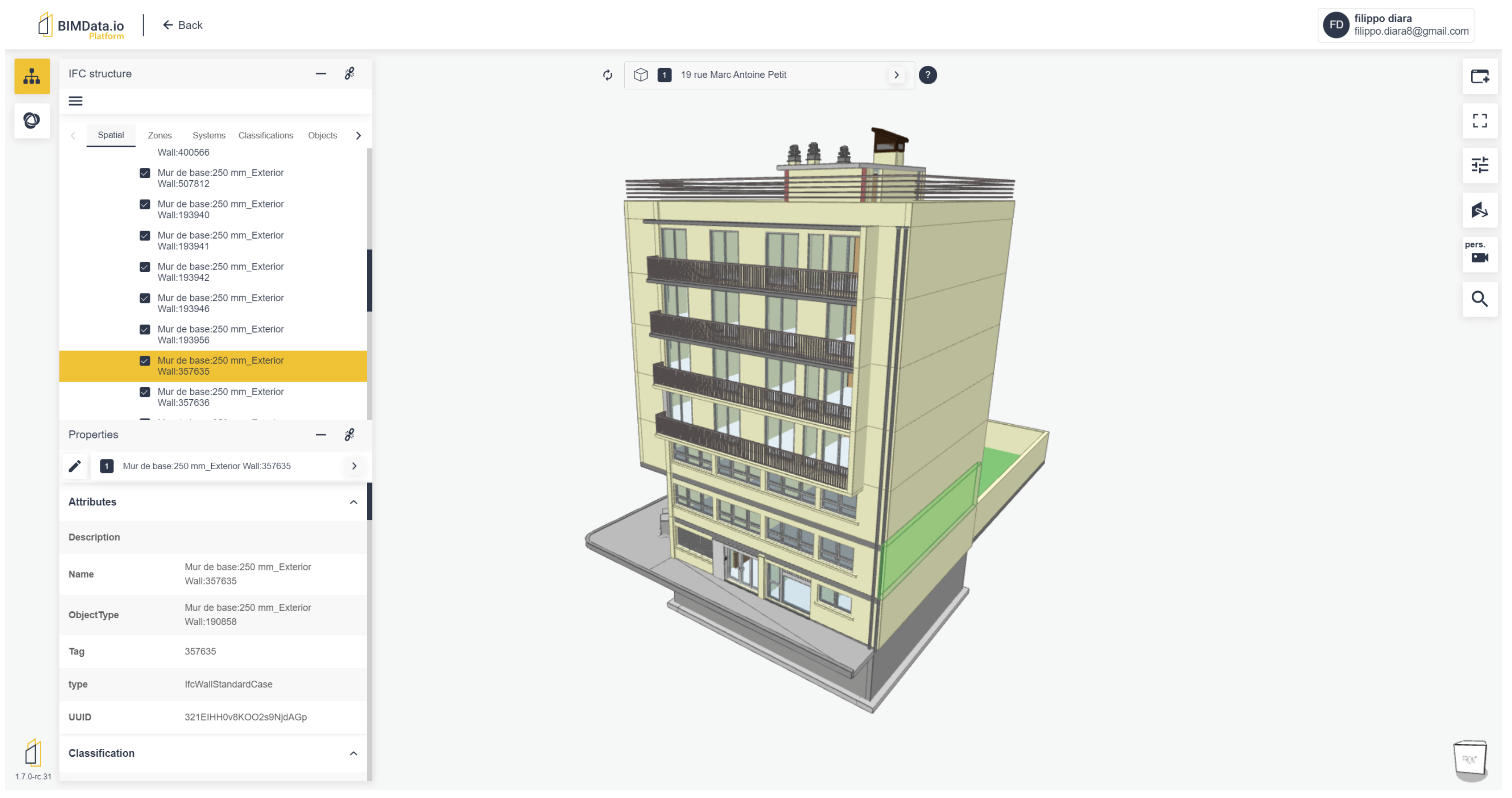Open the IFC structure tree panel icon

tap(31, 76)
